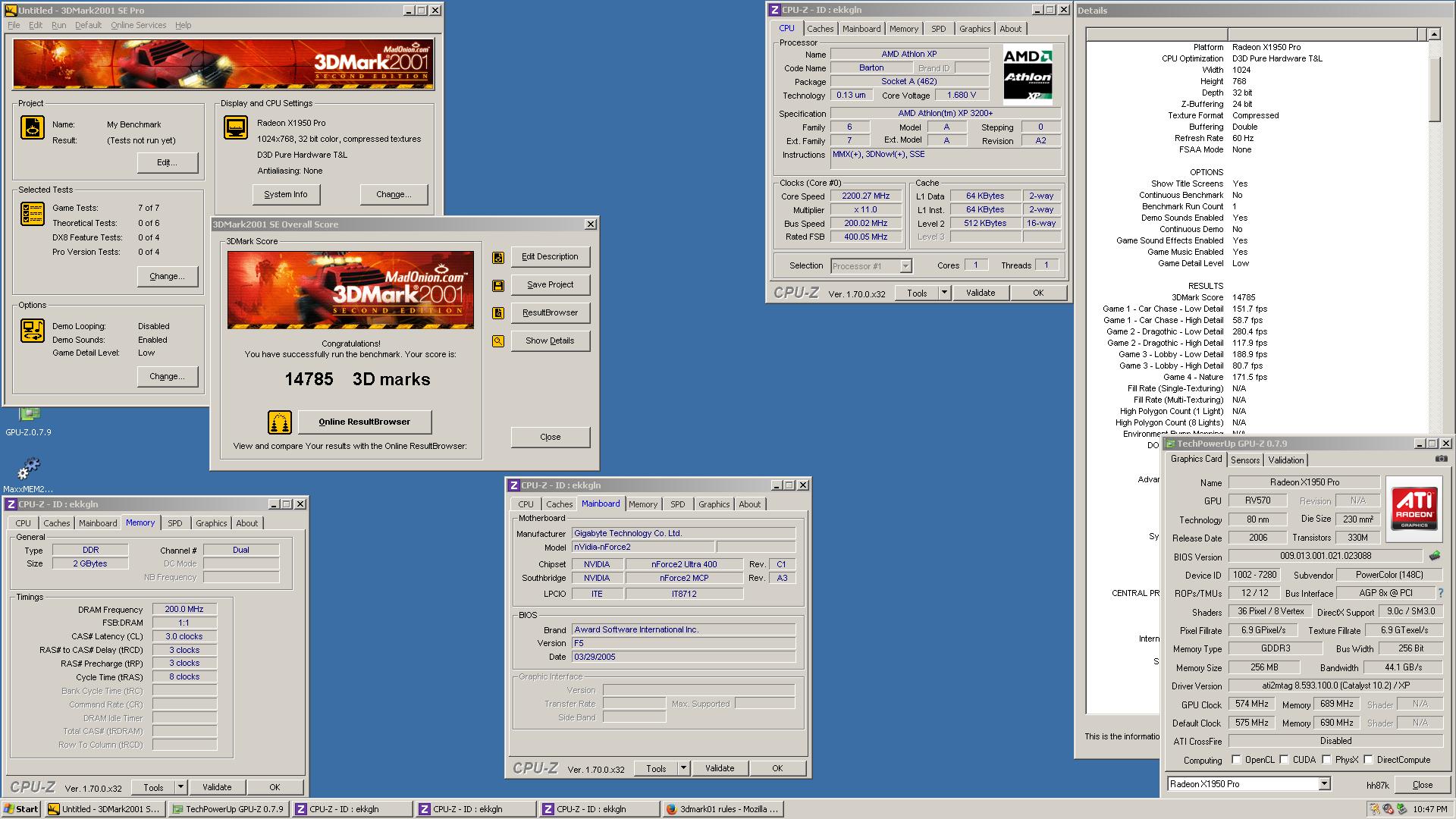Expand the Tools arrow in CPU-Z CPU window

[x=944, y=293]
